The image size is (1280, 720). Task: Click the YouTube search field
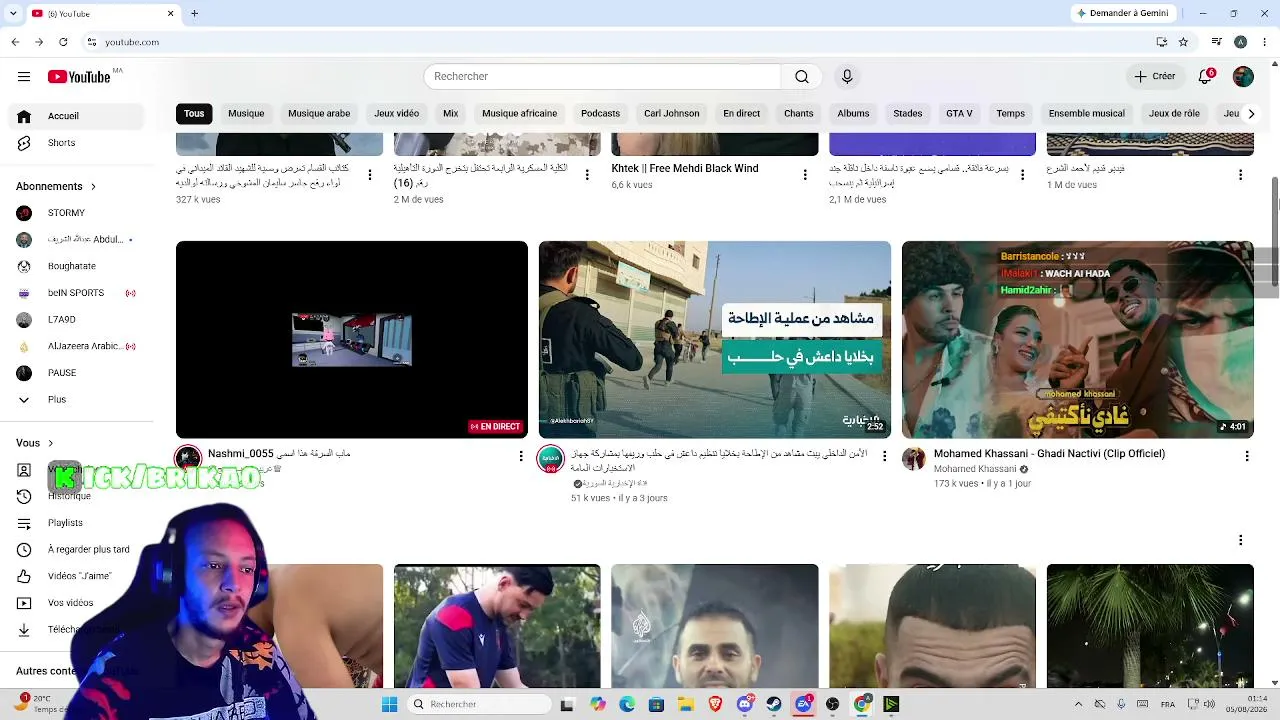(x=602, y=77)
